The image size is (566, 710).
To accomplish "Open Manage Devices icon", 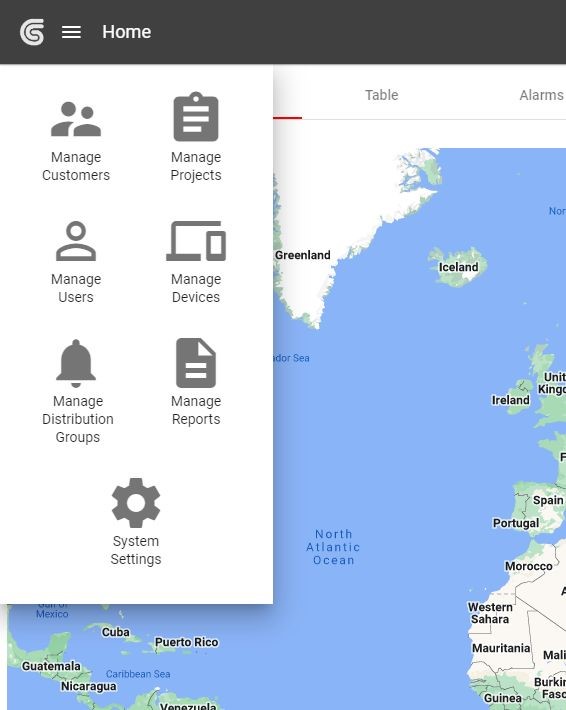I will point(196,241).
